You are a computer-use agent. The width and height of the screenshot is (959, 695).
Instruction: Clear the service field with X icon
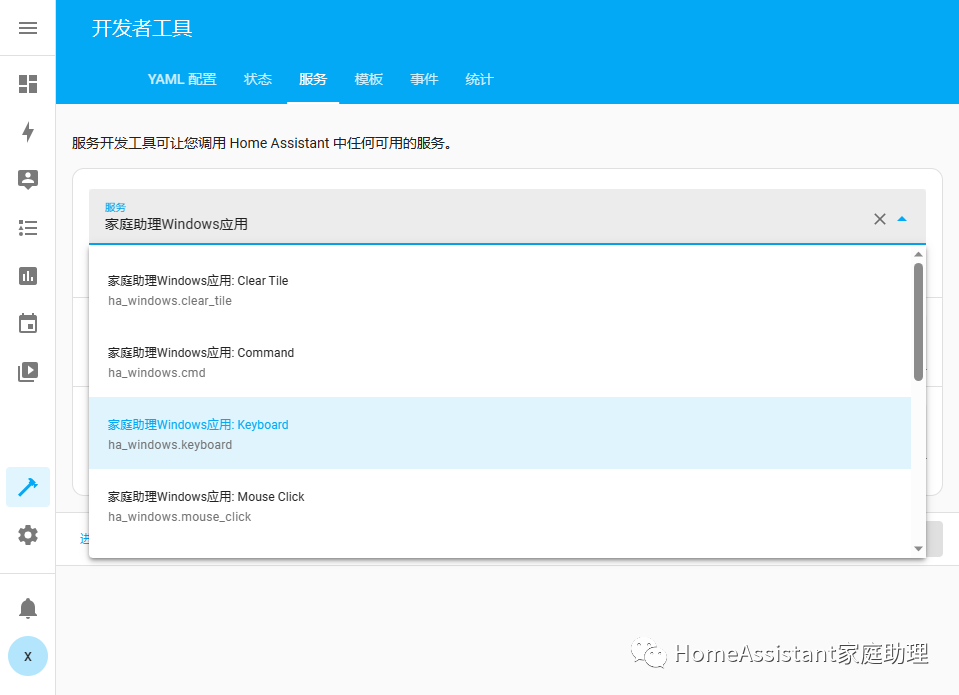(x=879, y=219)
